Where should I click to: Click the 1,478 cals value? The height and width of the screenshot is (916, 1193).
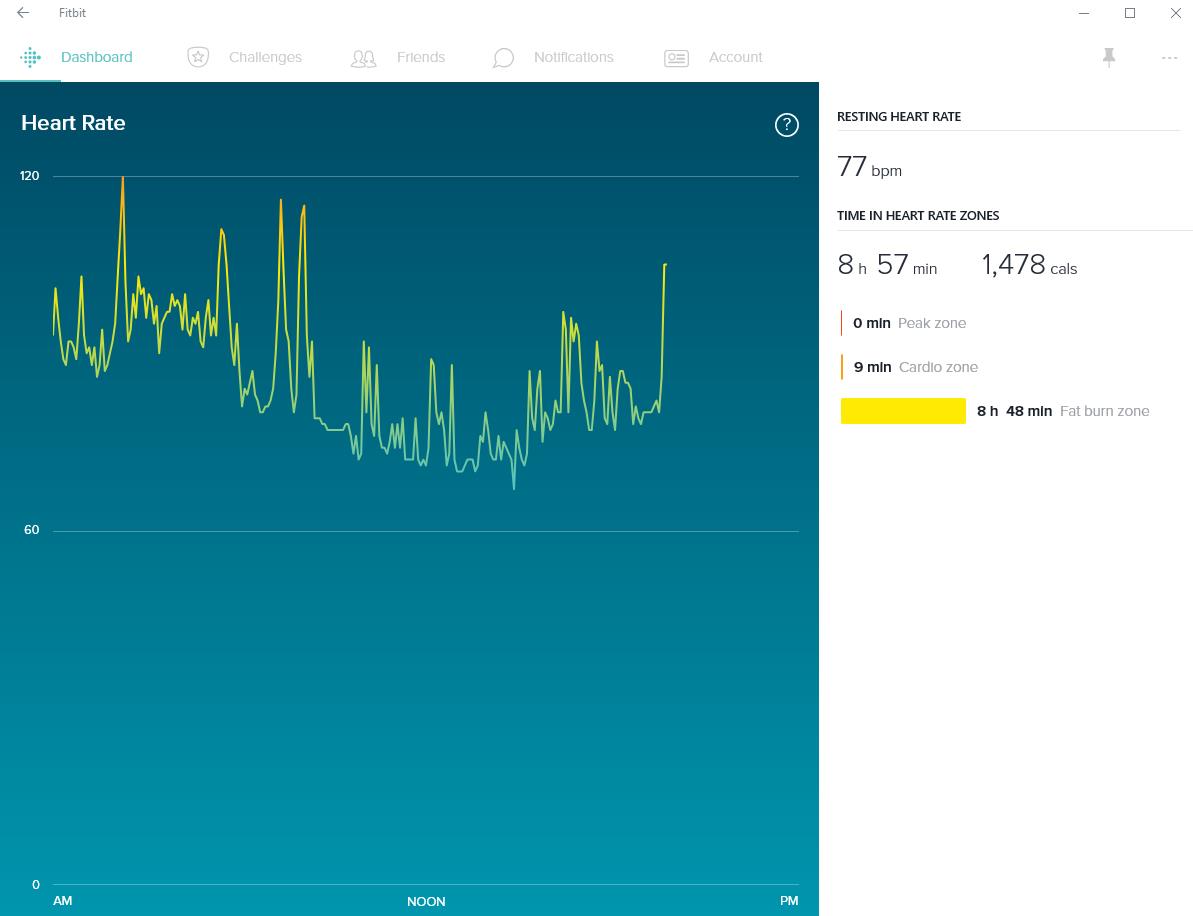point(1029,265)
